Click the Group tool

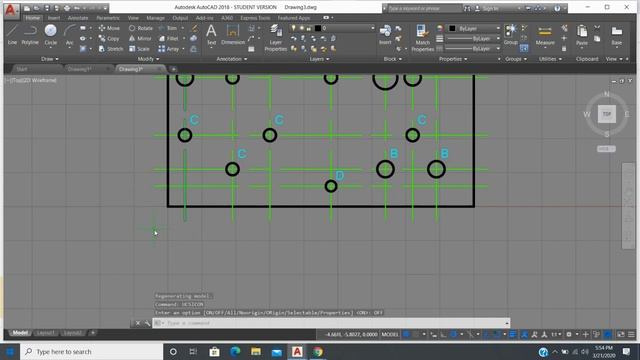[510, 34]
